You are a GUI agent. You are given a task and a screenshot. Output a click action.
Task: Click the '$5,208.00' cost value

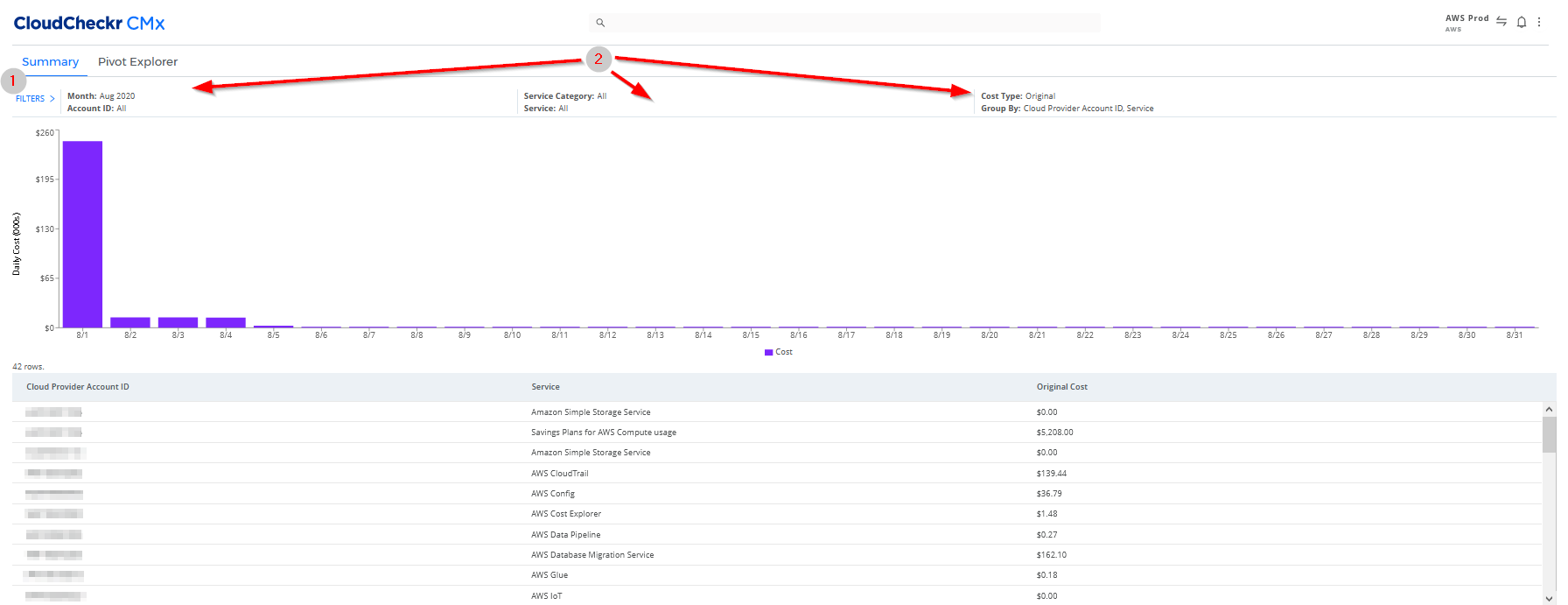coord(1055,433)
